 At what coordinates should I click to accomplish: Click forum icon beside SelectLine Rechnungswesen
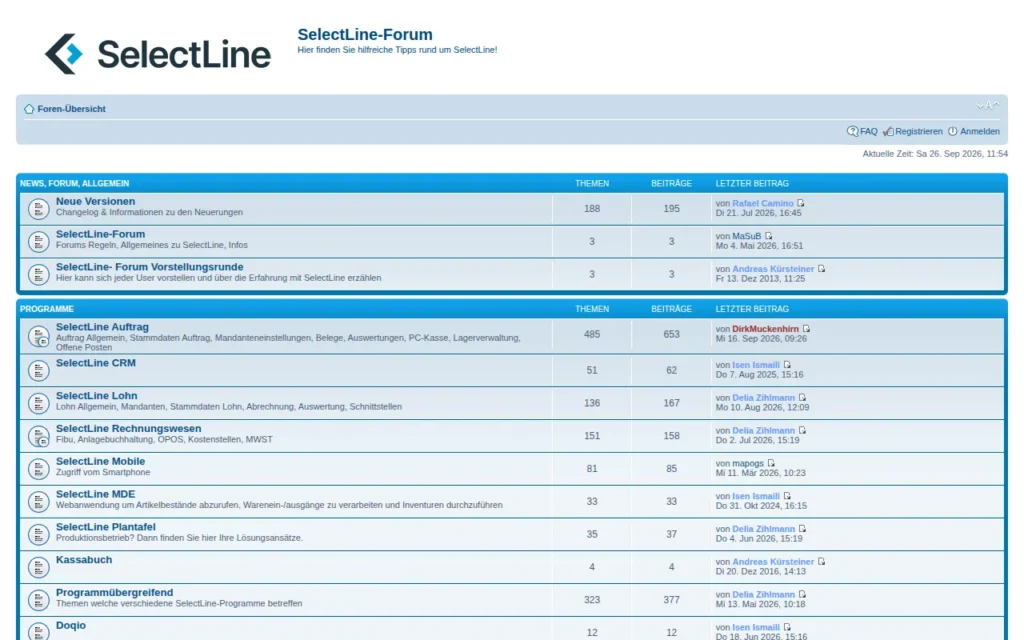pyautogui.click(x=39, y=436)
